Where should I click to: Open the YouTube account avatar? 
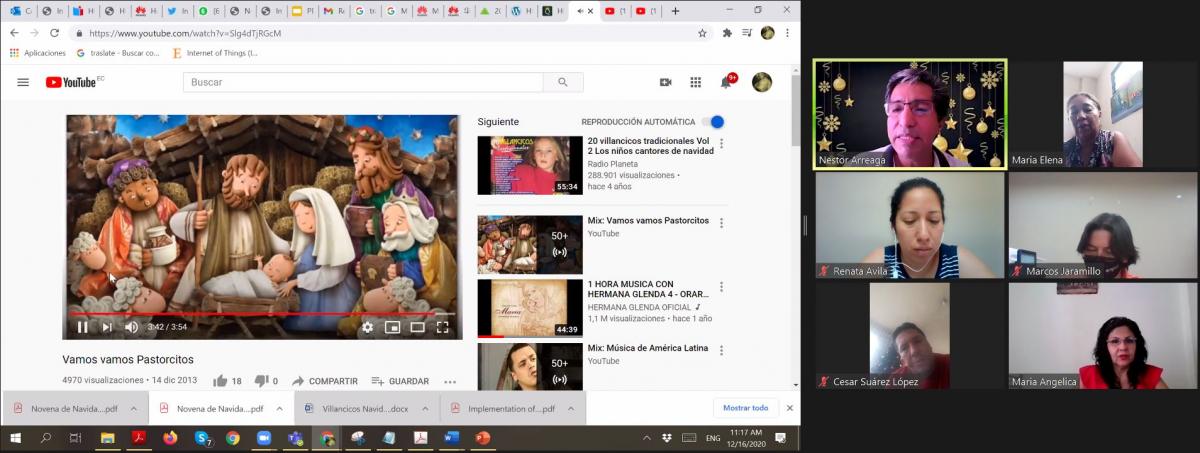click(762, 82)
